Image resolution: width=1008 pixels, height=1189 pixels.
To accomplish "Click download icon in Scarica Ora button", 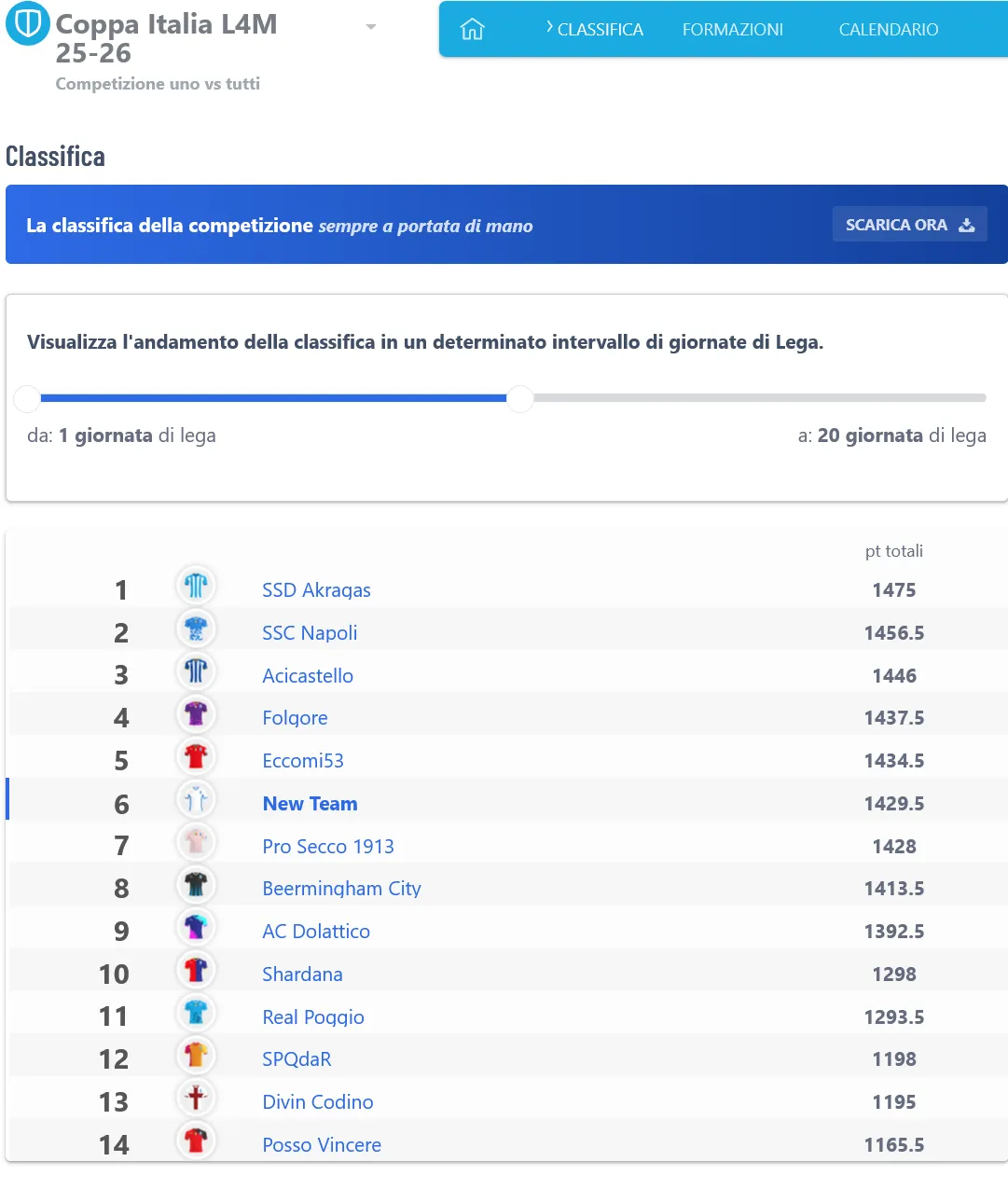I will pyautogui.click(x=967, y=225).
